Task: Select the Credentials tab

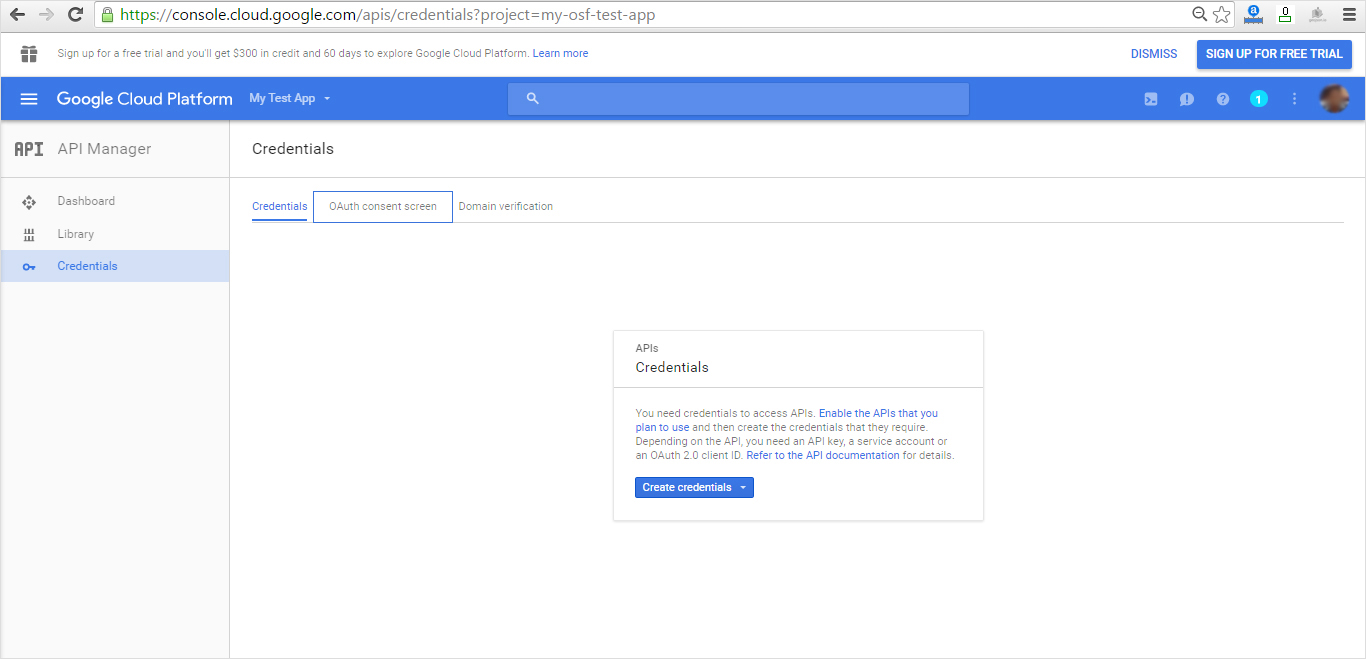Action: 280,207
